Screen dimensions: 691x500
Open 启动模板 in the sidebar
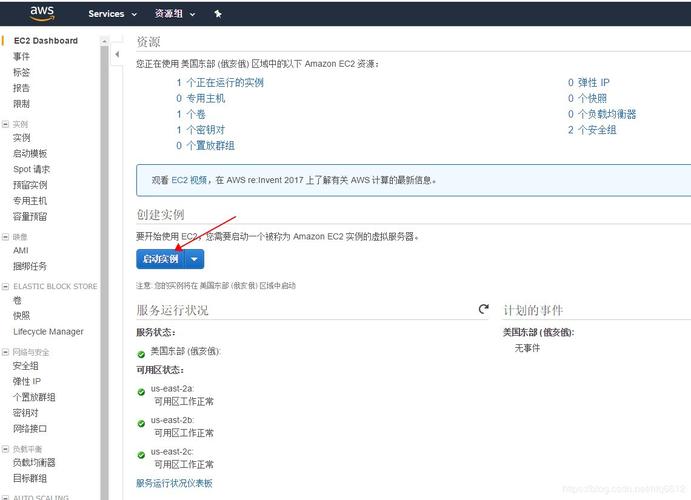point(30,154)
